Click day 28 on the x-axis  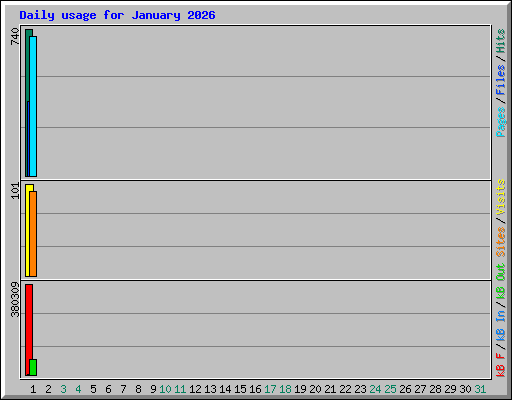click(x=435, y=389)
